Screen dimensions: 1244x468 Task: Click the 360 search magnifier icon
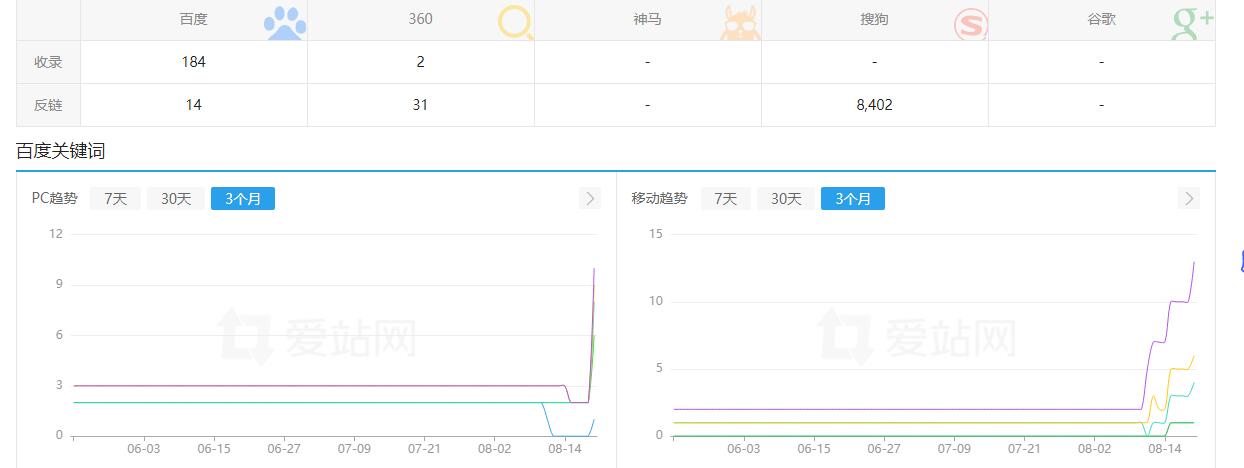516,23
